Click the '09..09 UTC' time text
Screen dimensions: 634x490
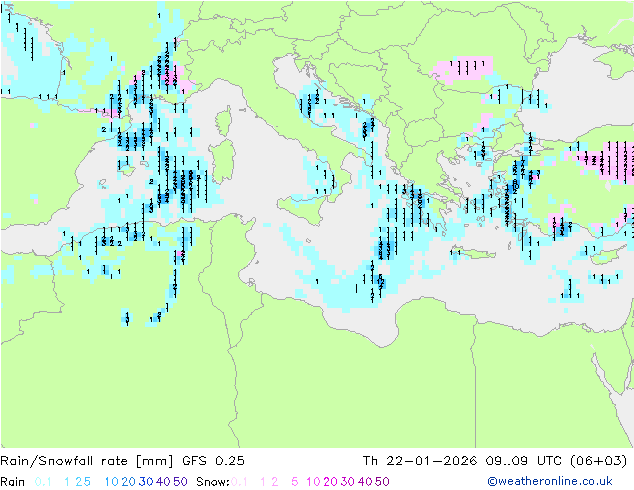523,460
